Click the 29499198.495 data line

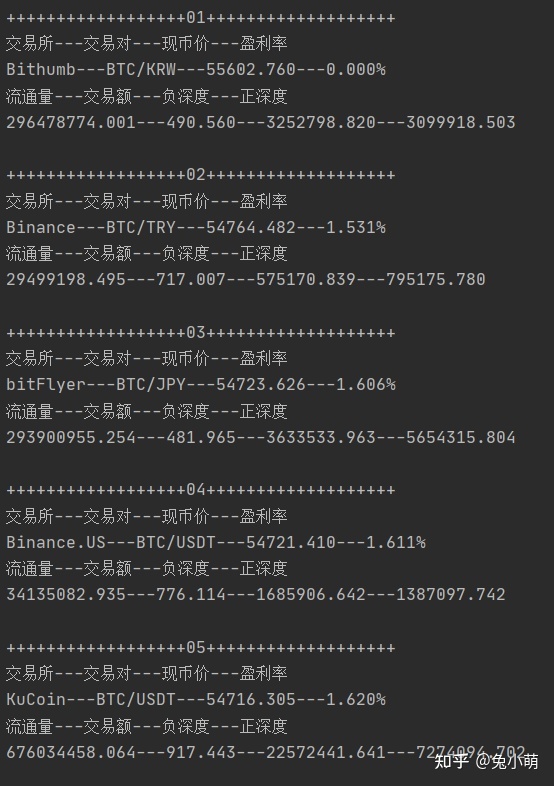pyautogui.click(x=246, y=279)
